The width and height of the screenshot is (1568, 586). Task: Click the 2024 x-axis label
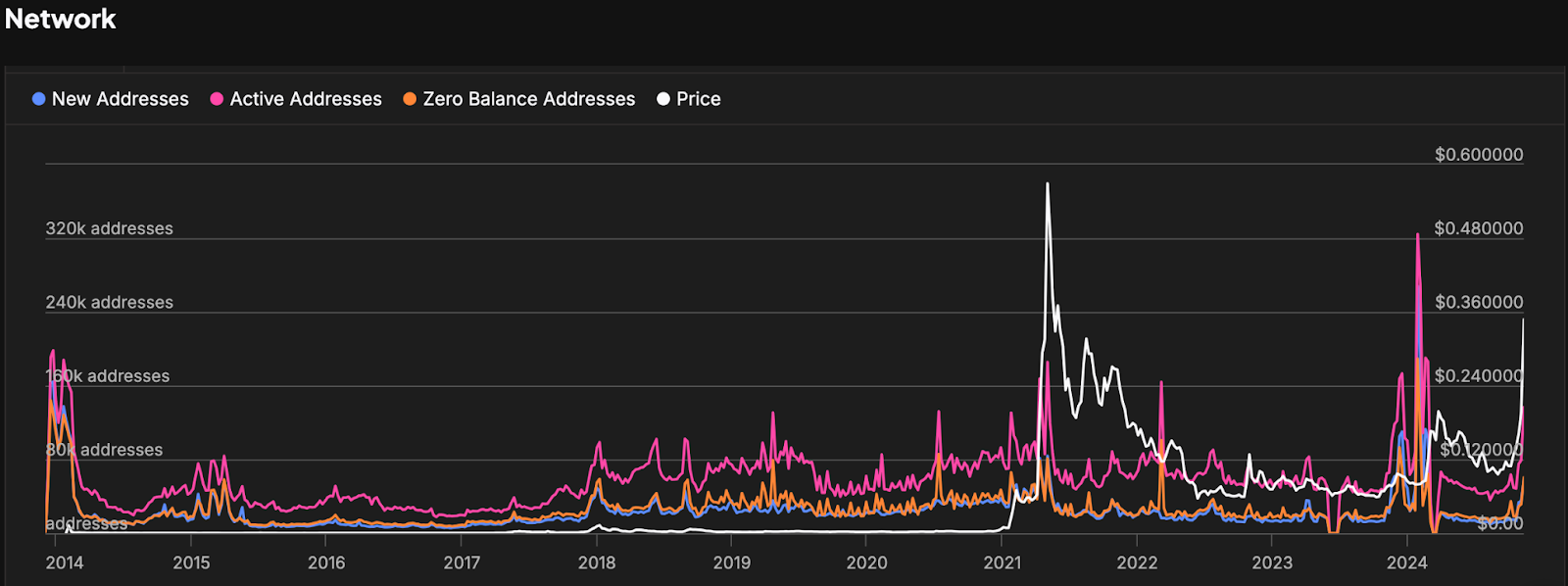tap(1407, 562)
